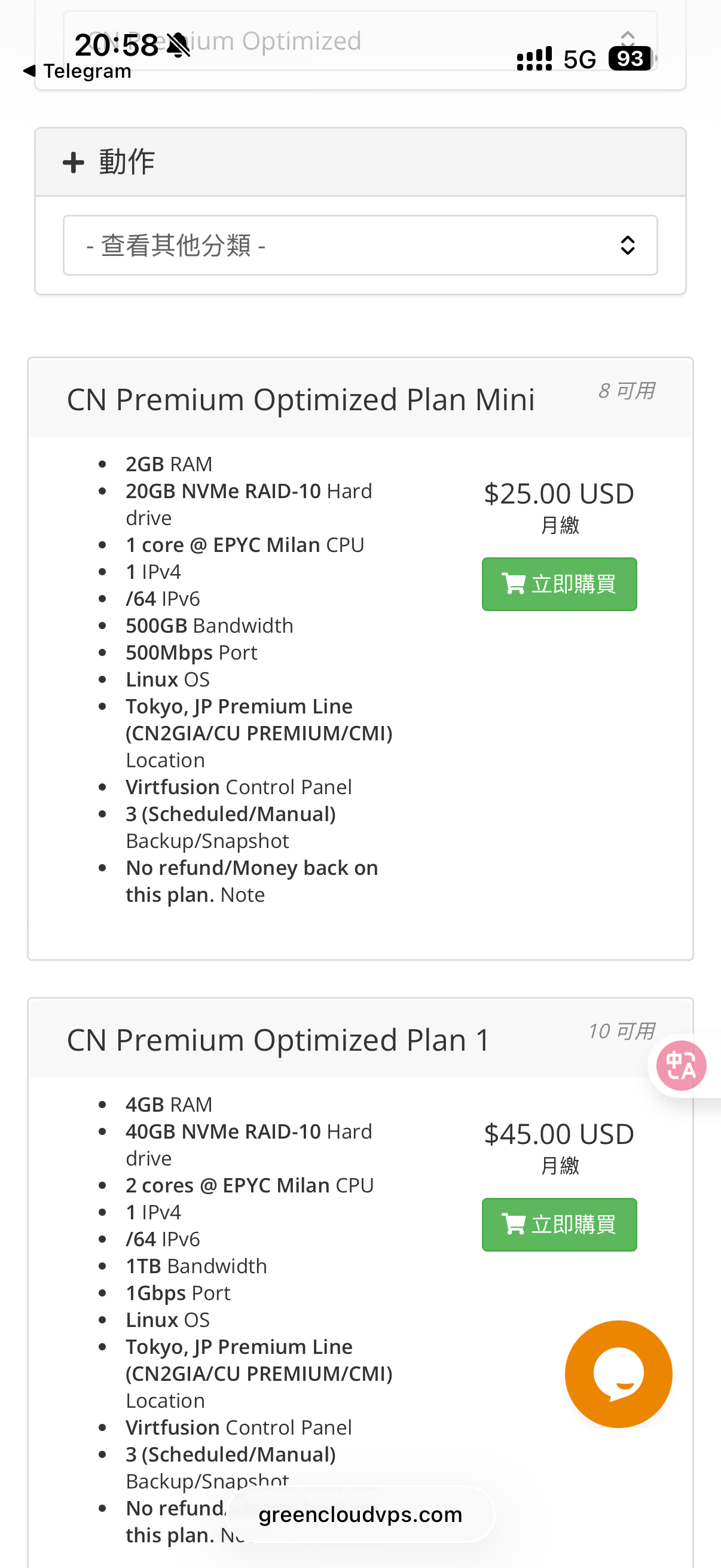Tap the CN Premium Optimized Plan Mini title
Viewport: 721px width, 1568px height.
[301, 400]
